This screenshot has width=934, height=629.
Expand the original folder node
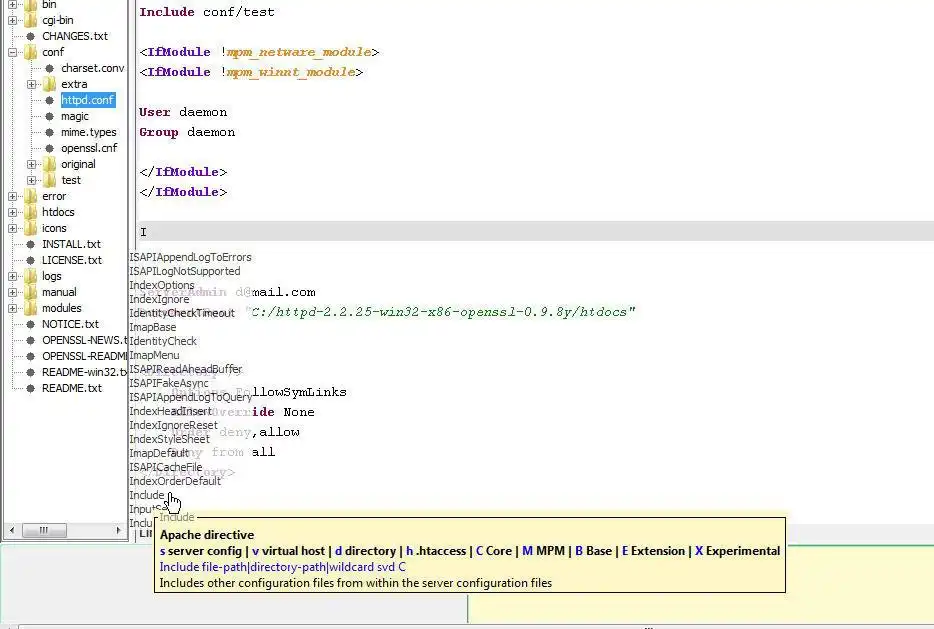31,164
